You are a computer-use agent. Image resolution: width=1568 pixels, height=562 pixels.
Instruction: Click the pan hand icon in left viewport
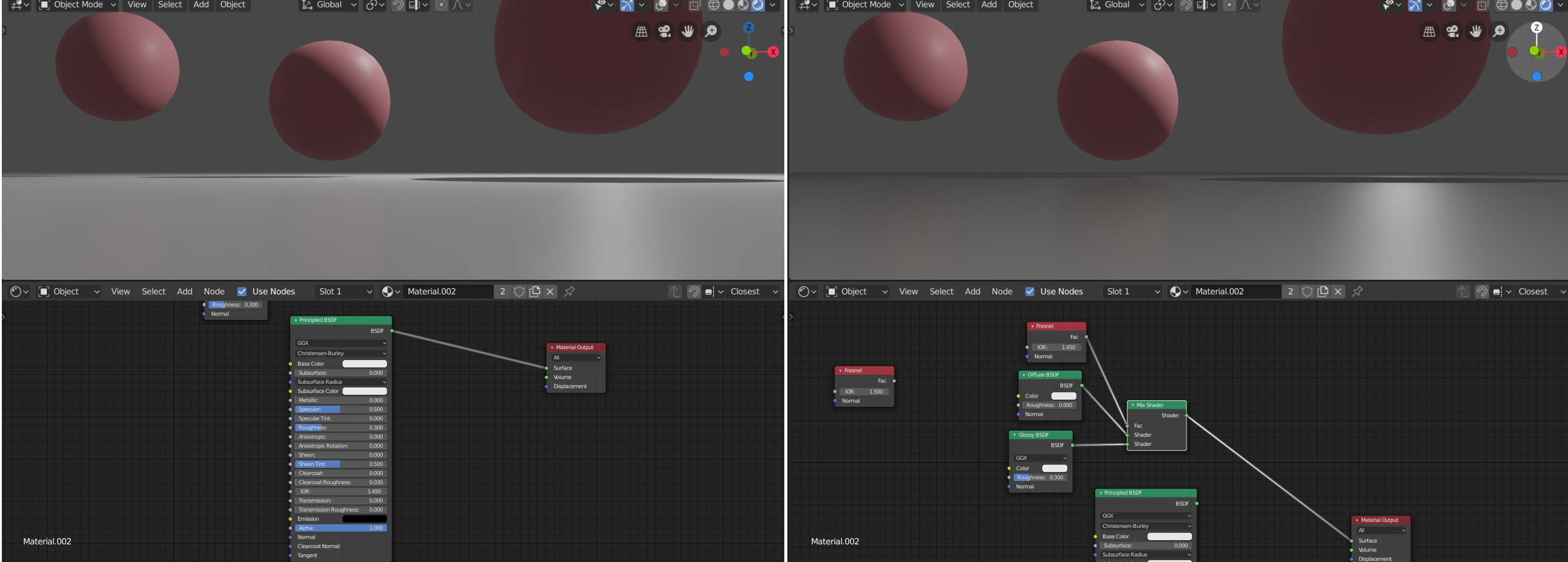pyautogui.click(x=688, y=31)
